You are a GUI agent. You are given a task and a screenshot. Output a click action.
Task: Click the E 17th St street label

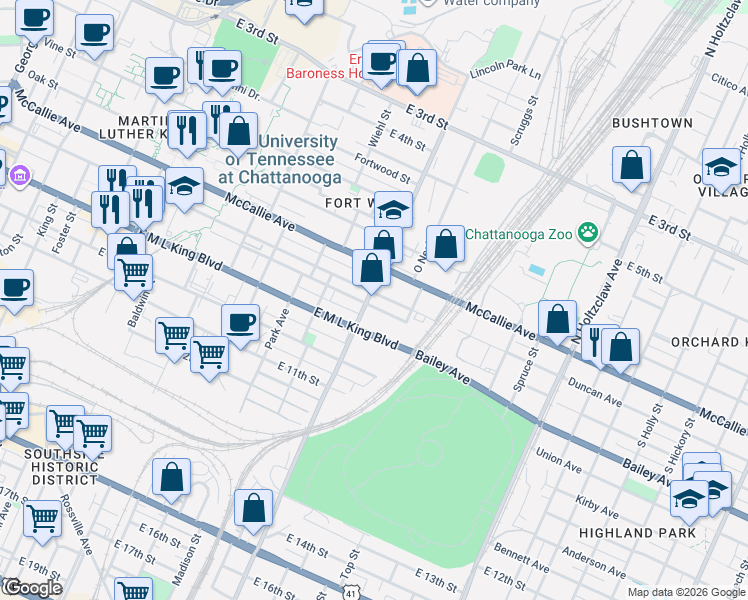click(135, 552)
